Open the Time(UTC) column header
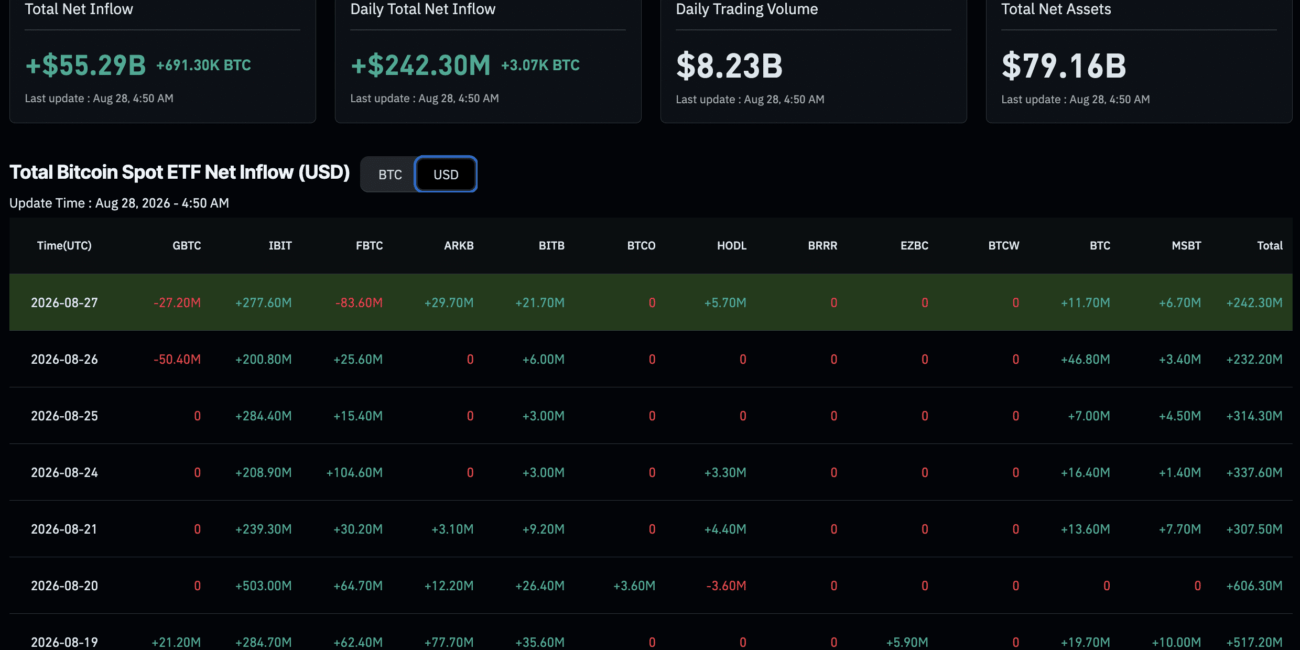1300x650 pixels. click(x=64, y=246)
